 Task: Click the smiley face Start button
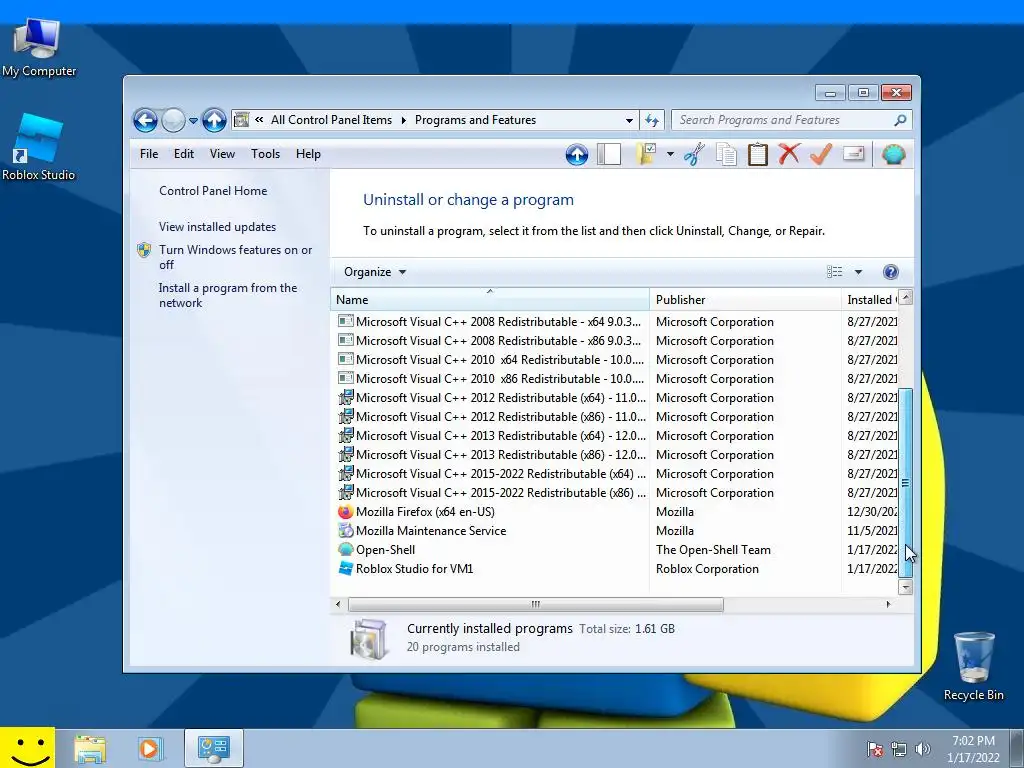coord(27,748)
